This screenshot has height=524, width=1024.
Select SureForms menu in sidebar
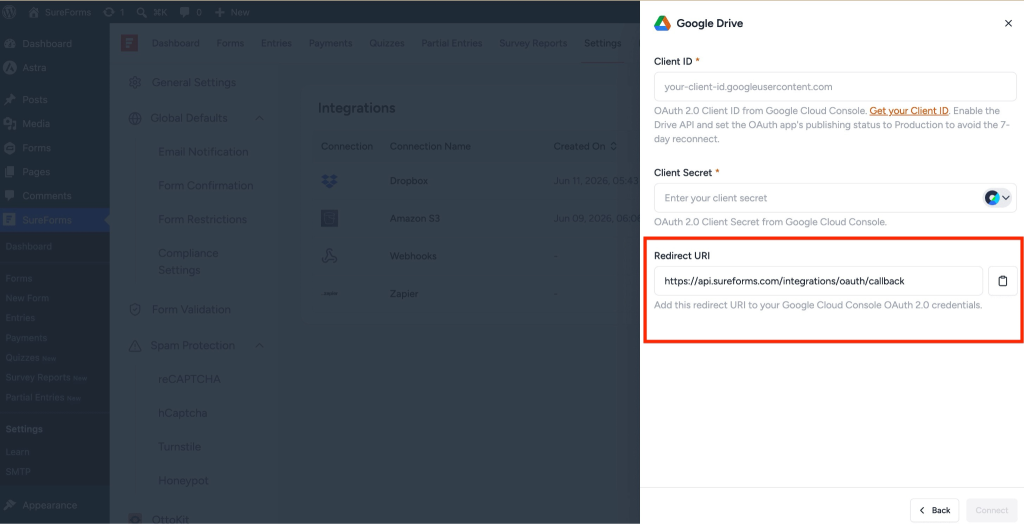[55, 220]
